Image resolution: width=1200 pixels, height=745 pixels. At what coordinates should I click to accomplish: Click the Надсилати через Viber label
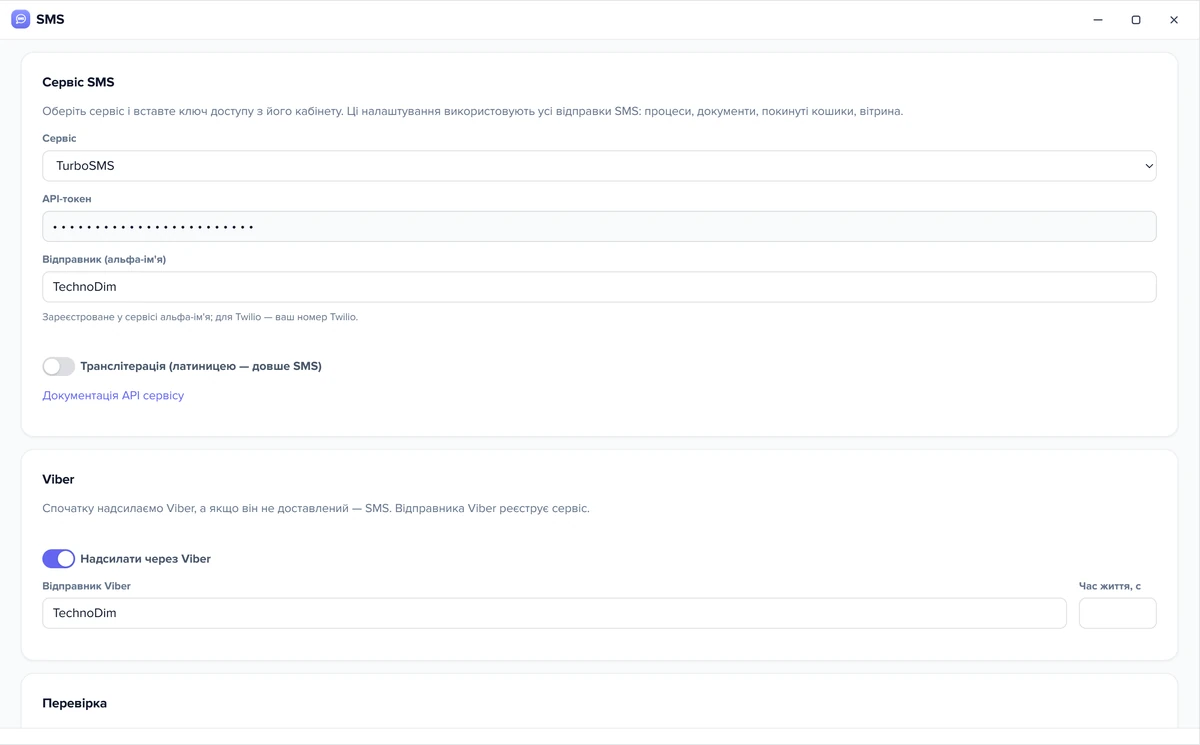point(145,559)
